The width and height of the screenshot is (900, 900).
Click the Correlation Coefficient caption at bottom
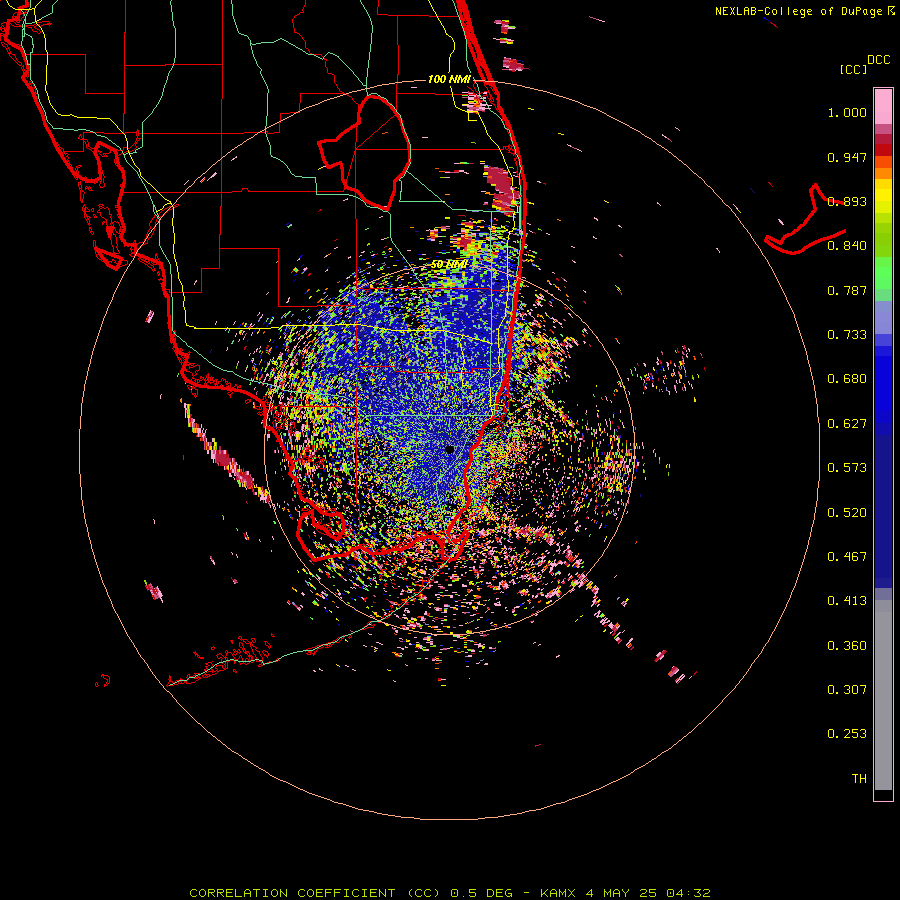(450, 893)
